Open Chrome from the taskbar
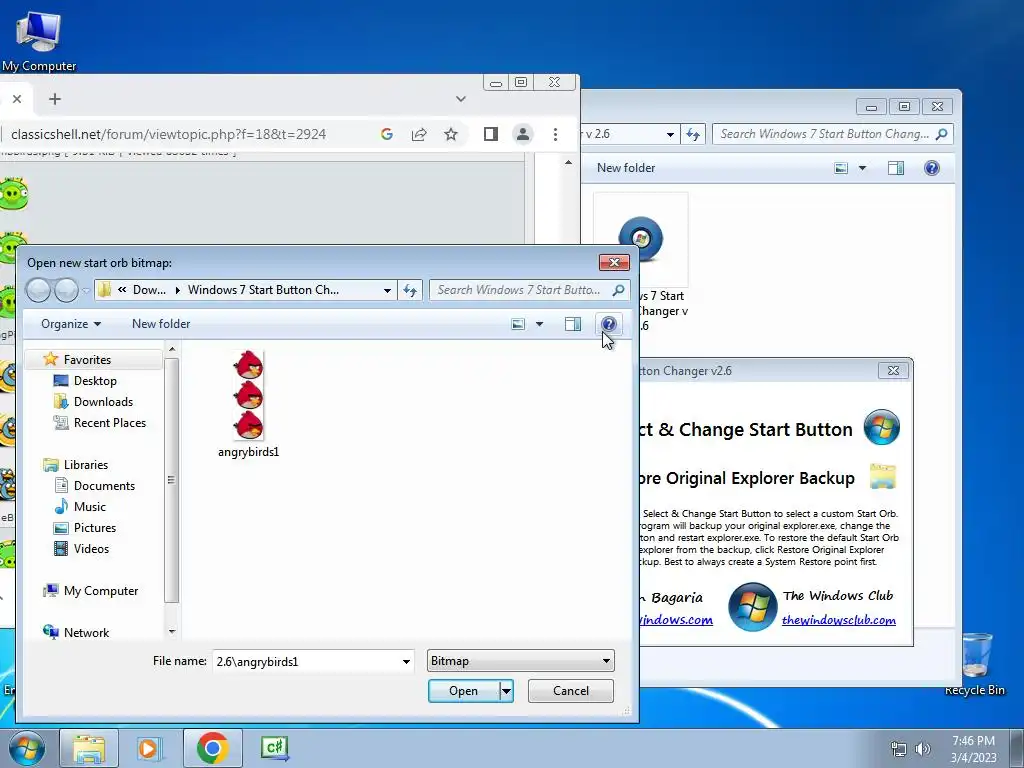 212,748
